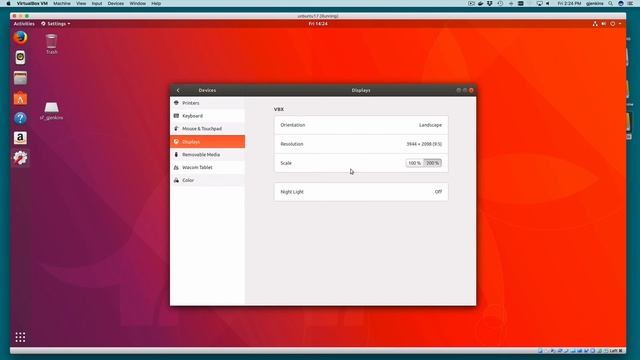Open the Night Light settings row
640x360 pixels.
coord(361,192)
